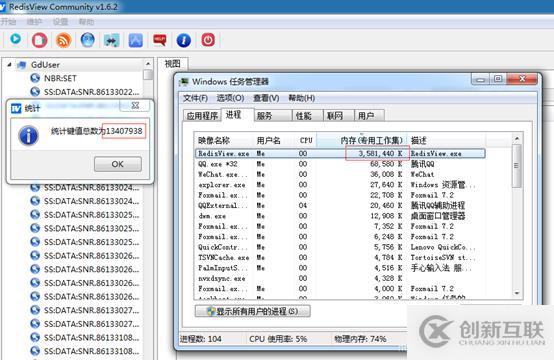Click the red power toolbar icon
554x360 pixels.
pyautogui.click(x=208, y=40)
